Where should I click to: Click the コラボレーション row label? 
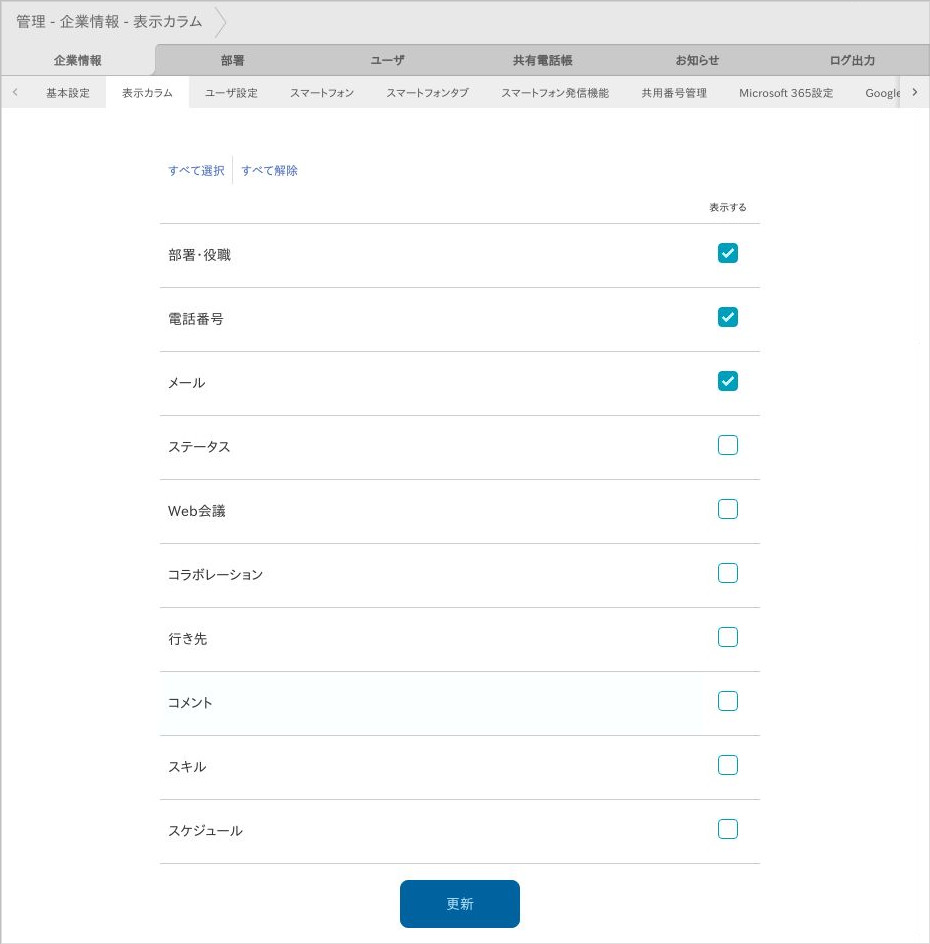coord(215,575)
